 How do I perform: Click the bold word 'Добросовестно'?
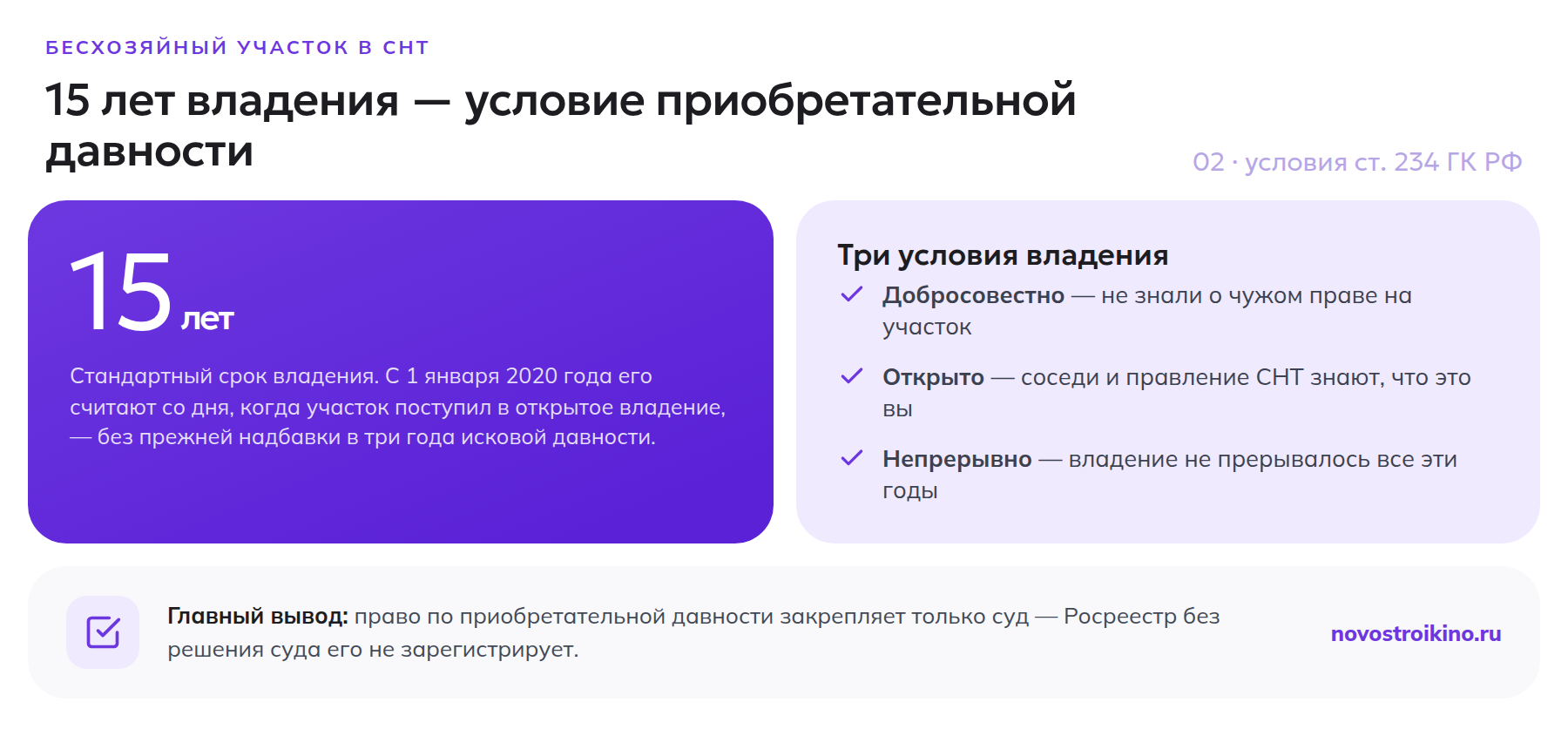click(x=973, y=295)
